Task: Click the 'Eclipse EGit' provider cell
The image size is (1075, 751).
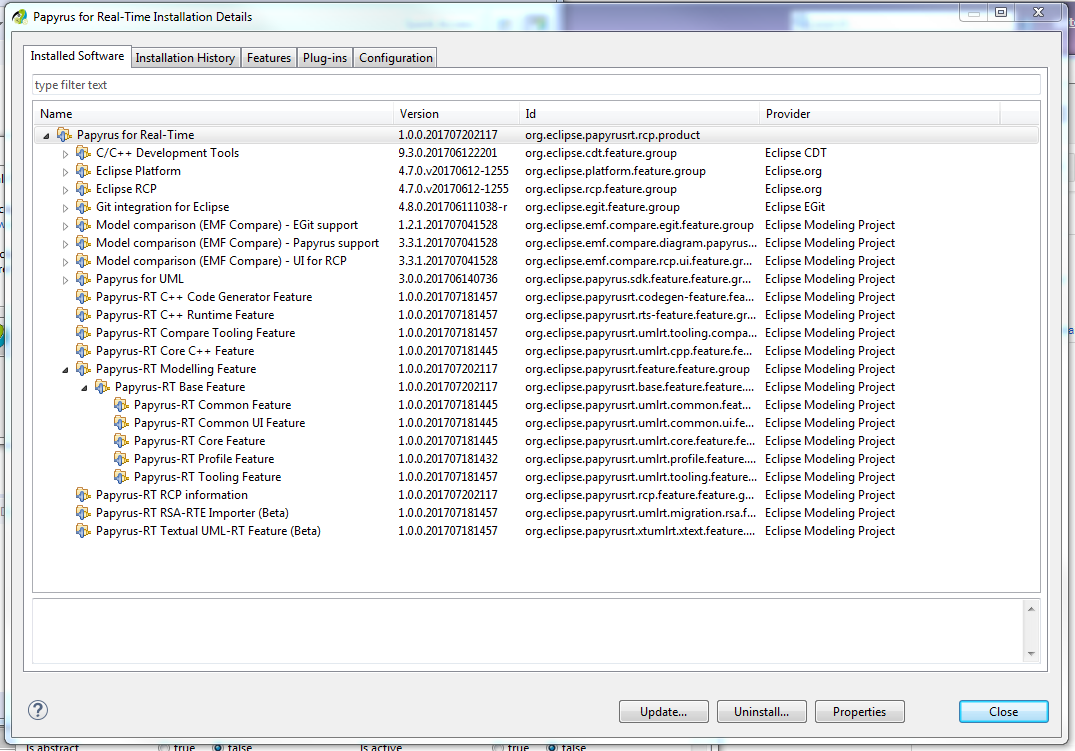Action: [x=795, y=207]
